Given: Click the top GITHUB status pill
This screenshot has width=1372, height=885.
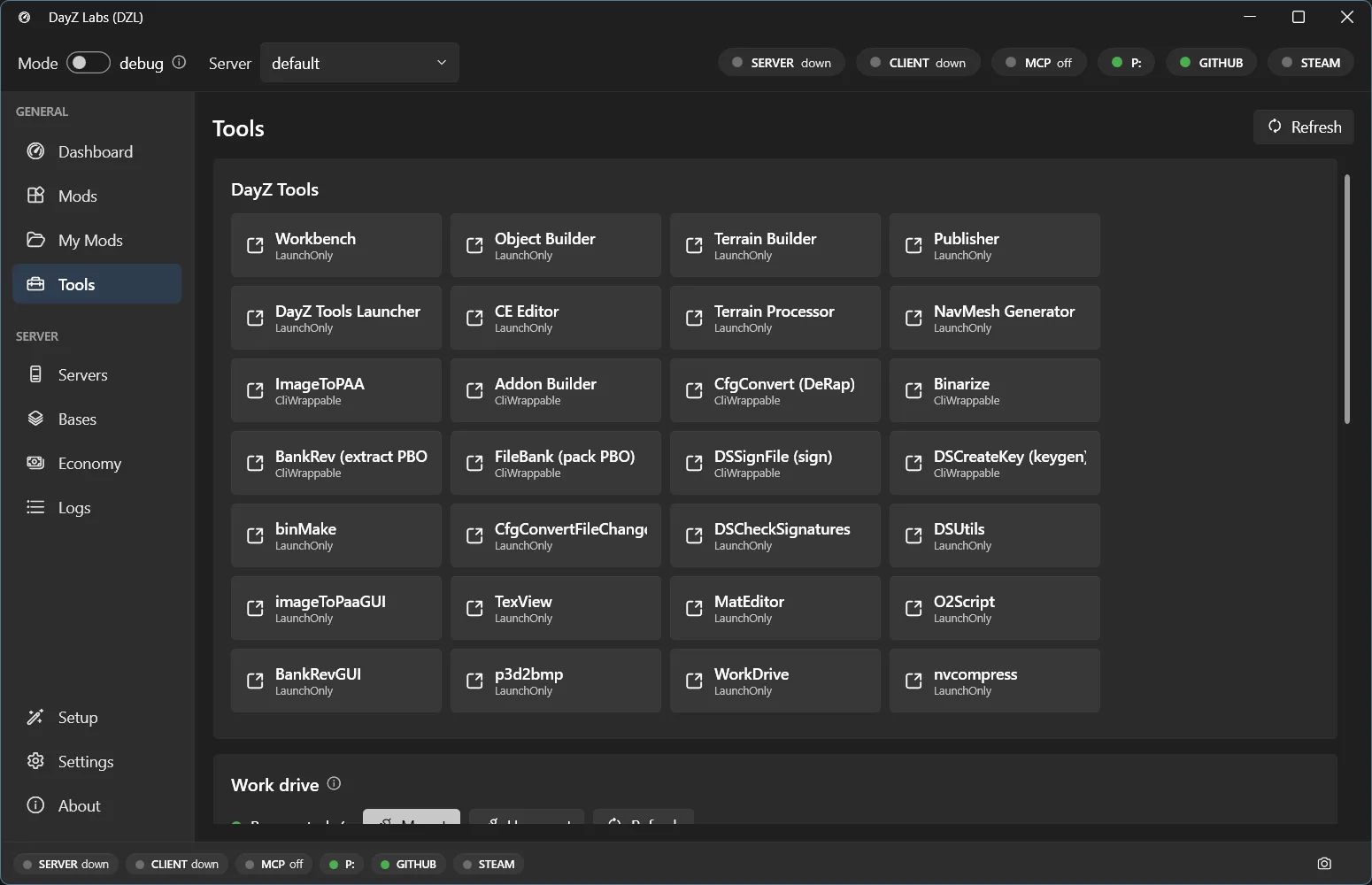Looking at the screenshot, I should [x=1211, y=63].
